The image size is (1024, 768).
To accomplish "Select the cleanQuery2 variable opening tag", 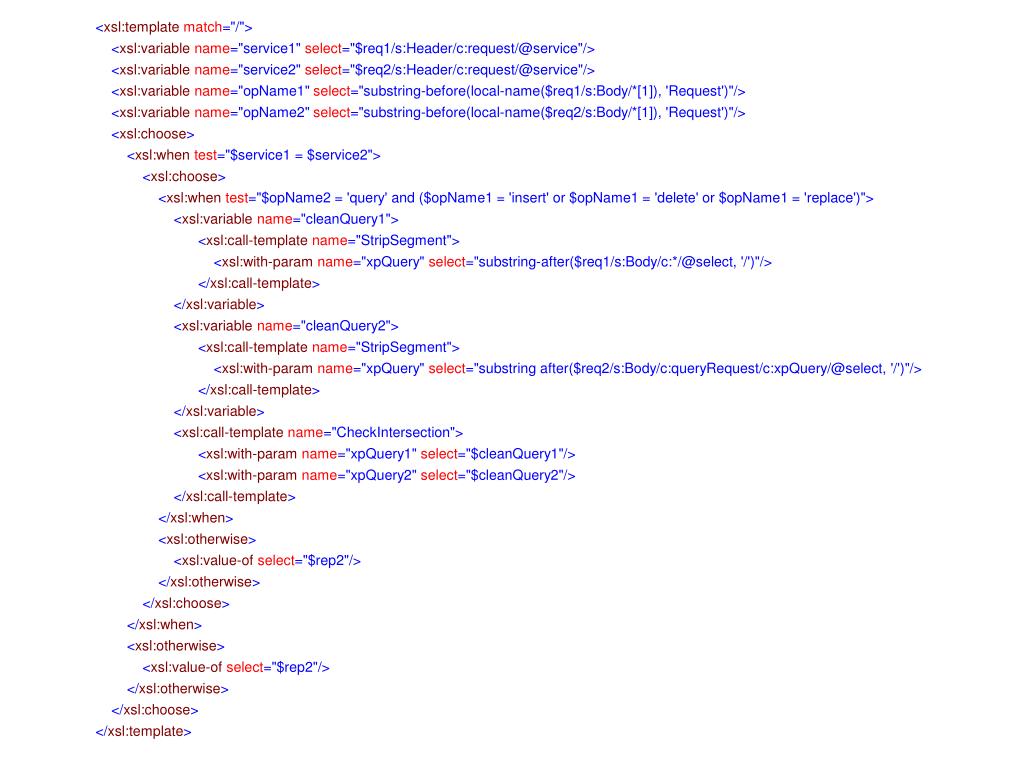I will [x=286, y=326].
